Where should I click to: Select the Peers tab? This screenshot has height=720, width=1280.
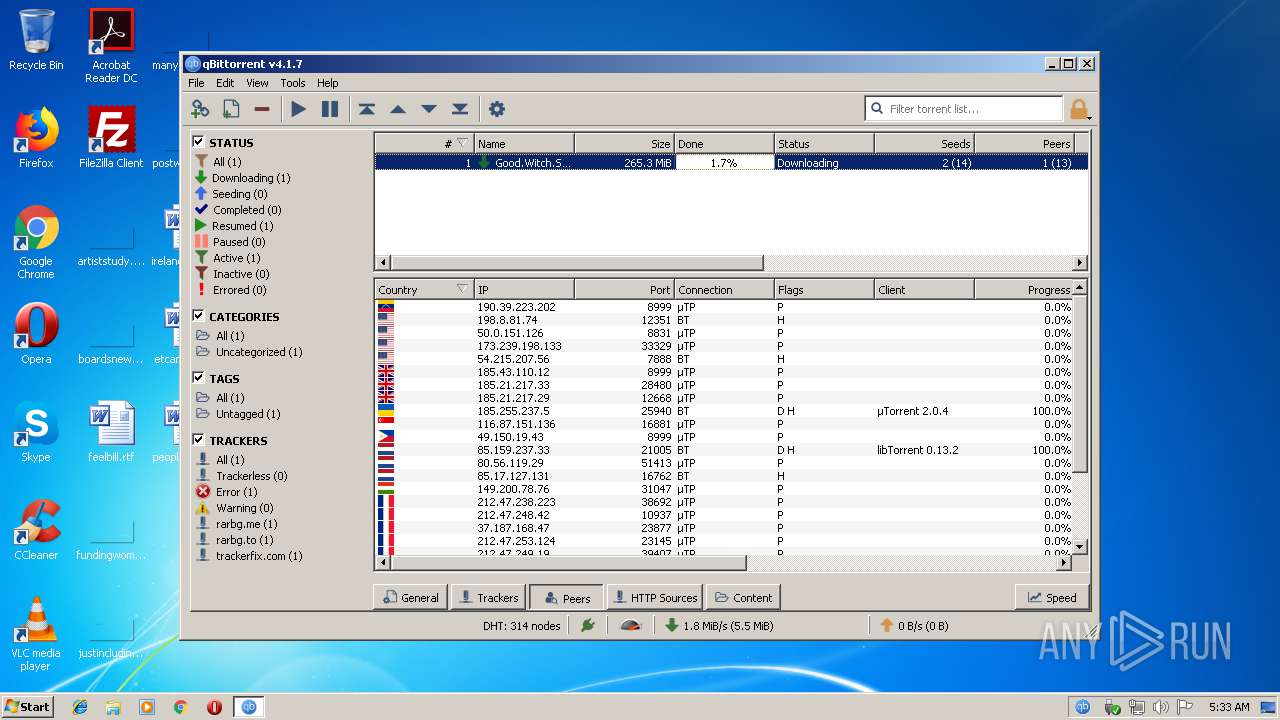coord(566,597)
